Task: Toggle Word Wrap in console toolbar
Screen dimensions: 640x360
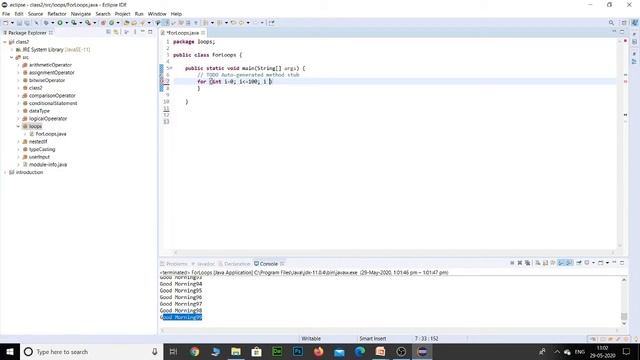Action: pyautogui.click(x=553, y=263)
